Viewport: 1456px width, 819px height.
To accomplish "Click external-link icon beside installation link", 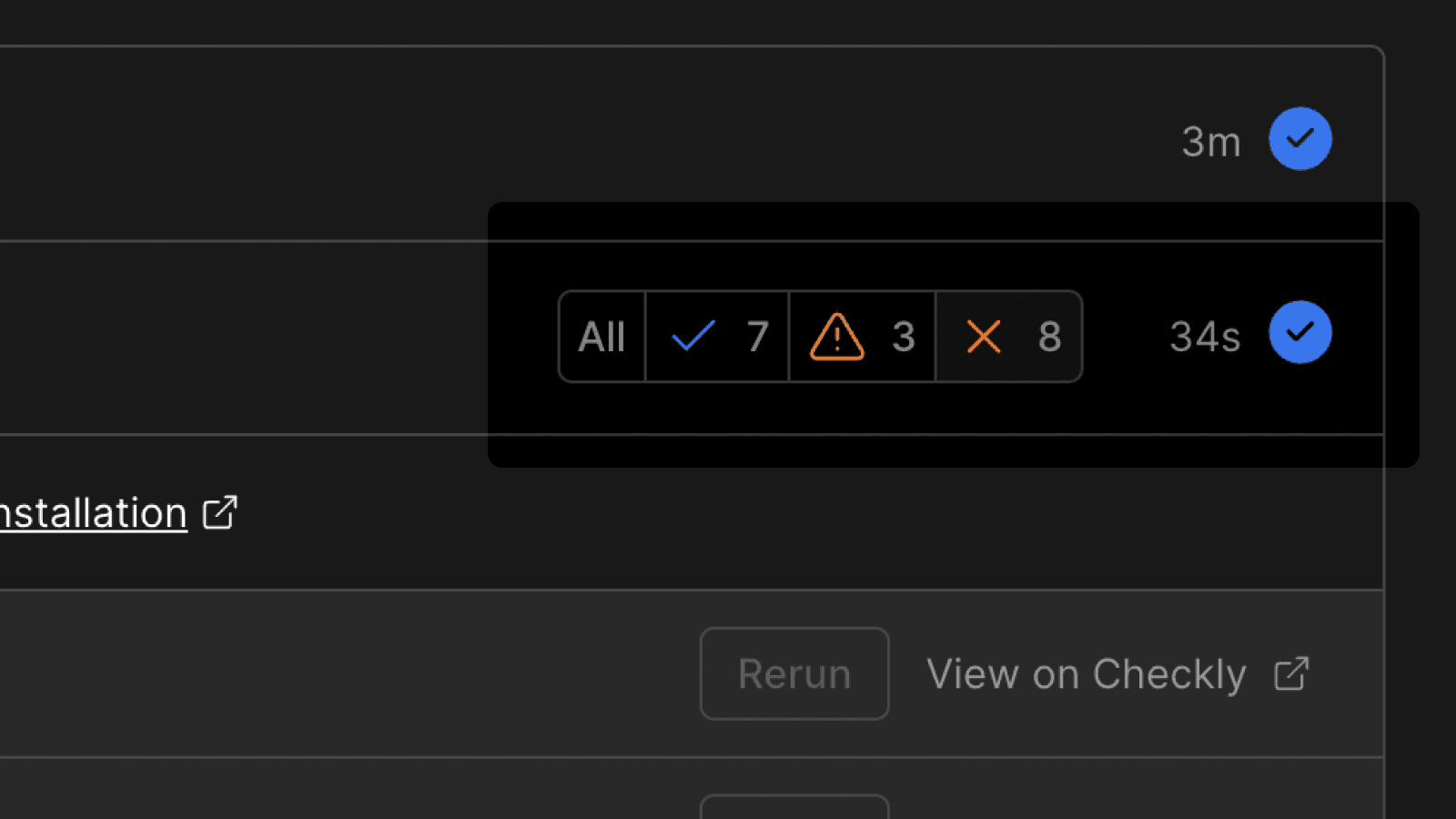I will click(220, 512).
